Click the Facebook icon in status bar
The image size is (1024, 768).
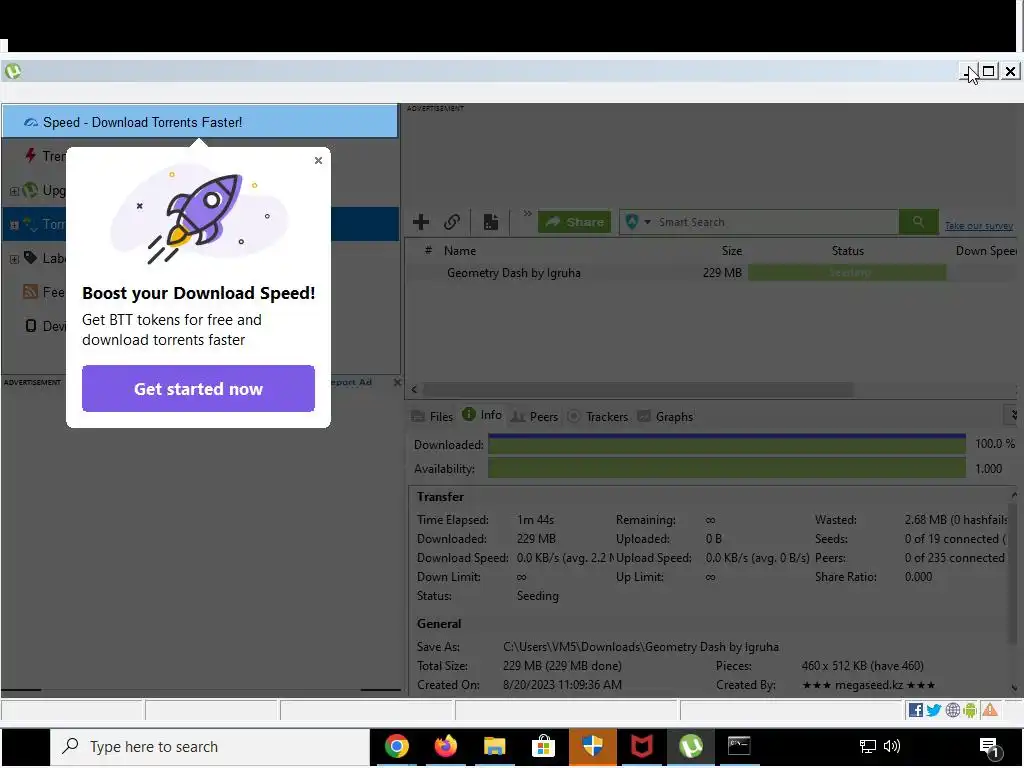[x=916, y=710]
